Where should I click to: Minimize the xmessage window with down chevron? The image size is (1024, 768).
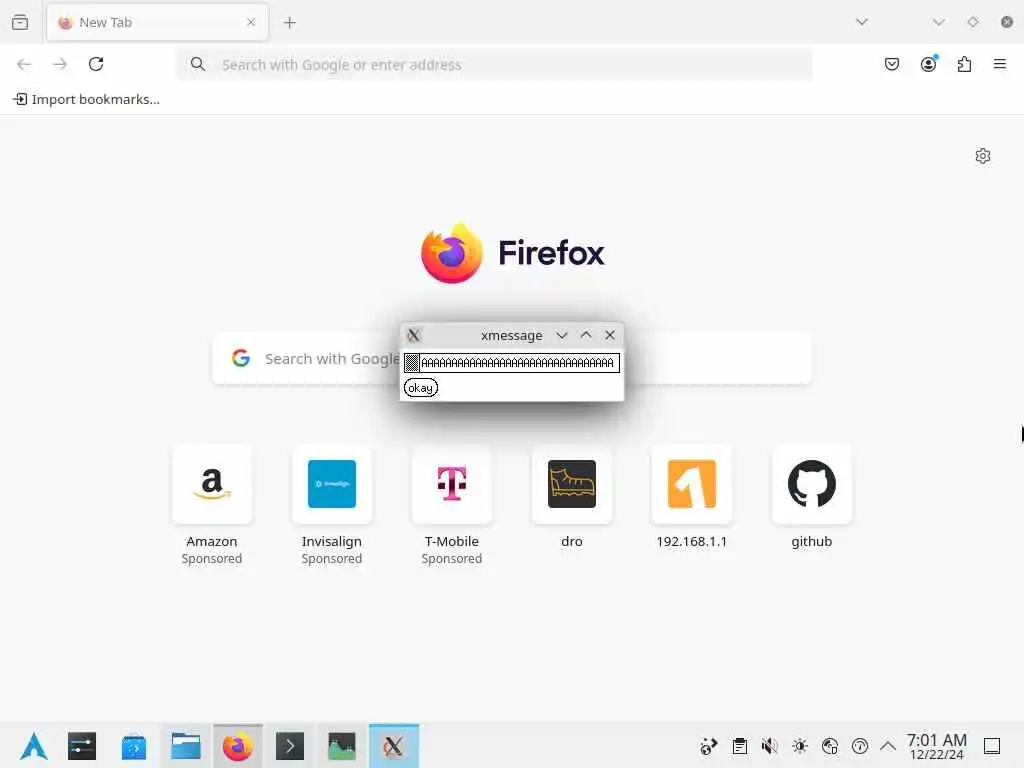[562, 336]
